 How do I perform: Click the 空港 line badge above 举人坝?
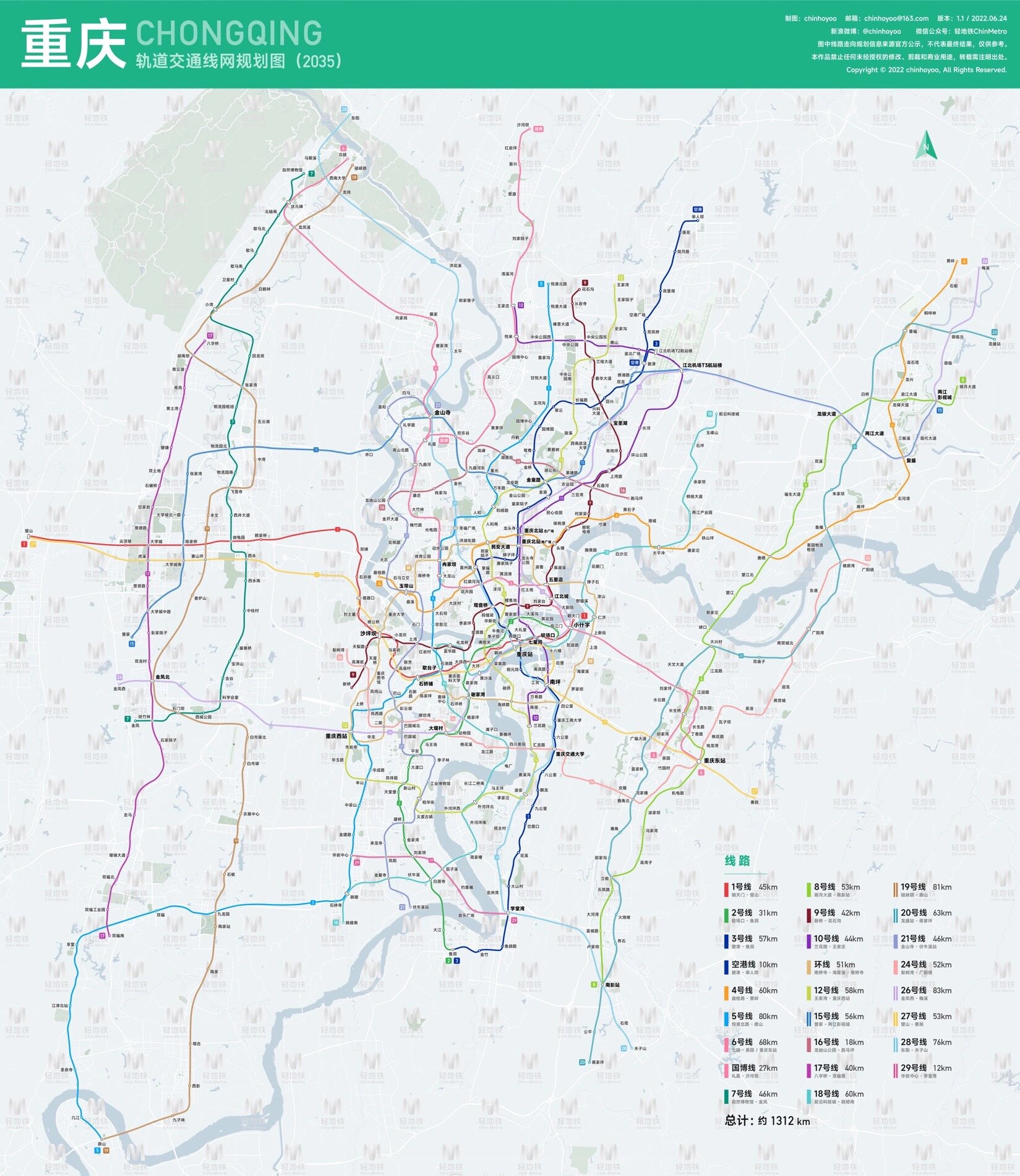[697, 210]
